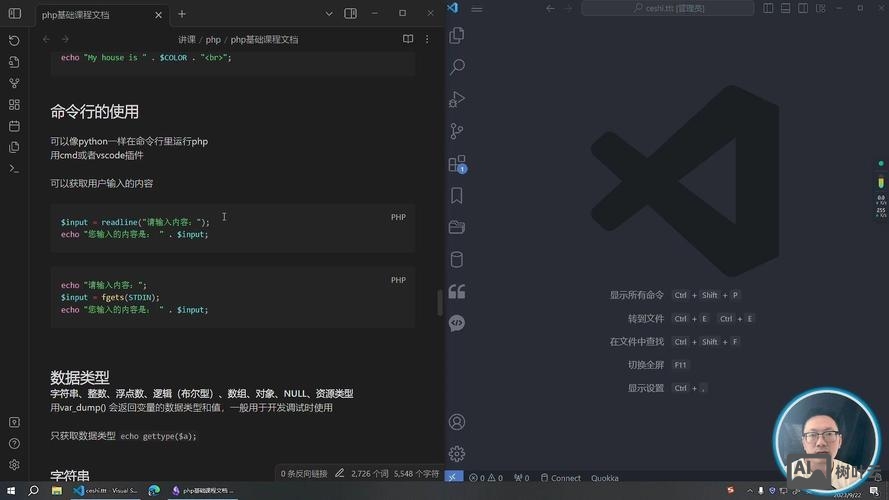Viewport: 889px width, 500px height.
Task: Click the Obsidian sync history ribbon icon
Action: click(x=14, y=40)
